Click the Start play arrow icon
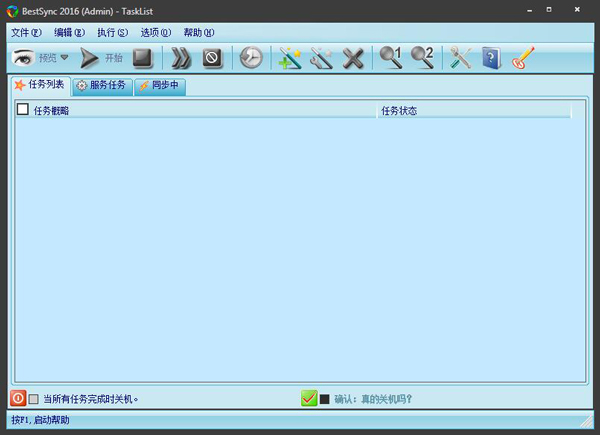This screenshot has width=600, height=435. click(x=89, y=58)
